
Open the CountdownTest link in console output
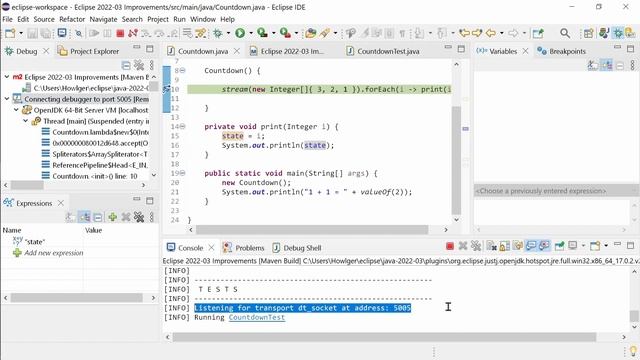[257, 317]
